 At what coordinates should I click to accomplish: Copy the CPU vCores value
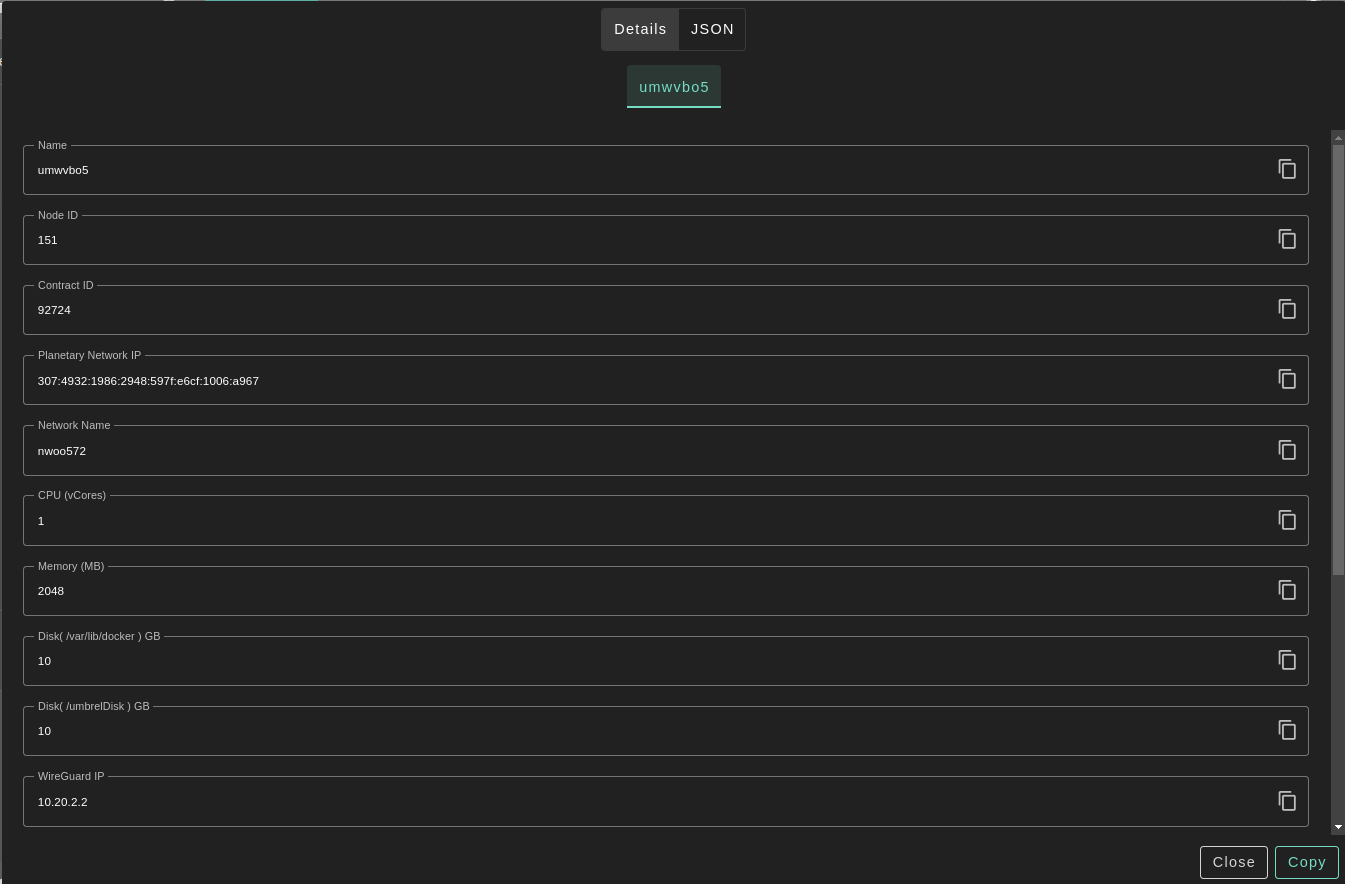point(1287,520)
